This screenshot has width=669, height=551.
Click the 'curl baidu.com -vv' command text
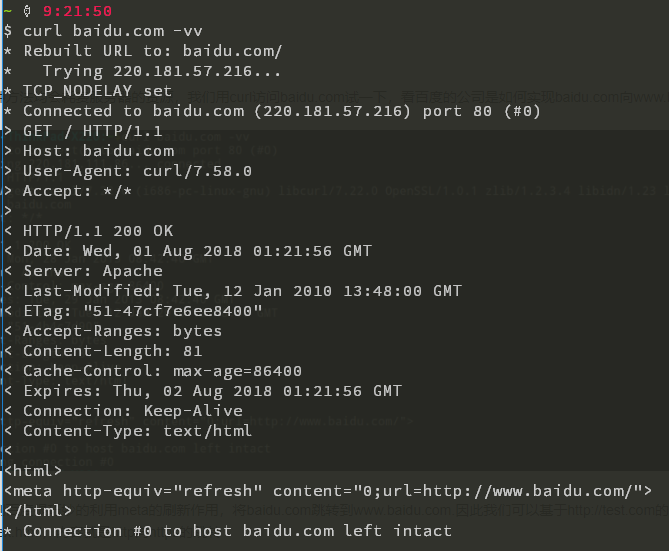tap(113, 31)
